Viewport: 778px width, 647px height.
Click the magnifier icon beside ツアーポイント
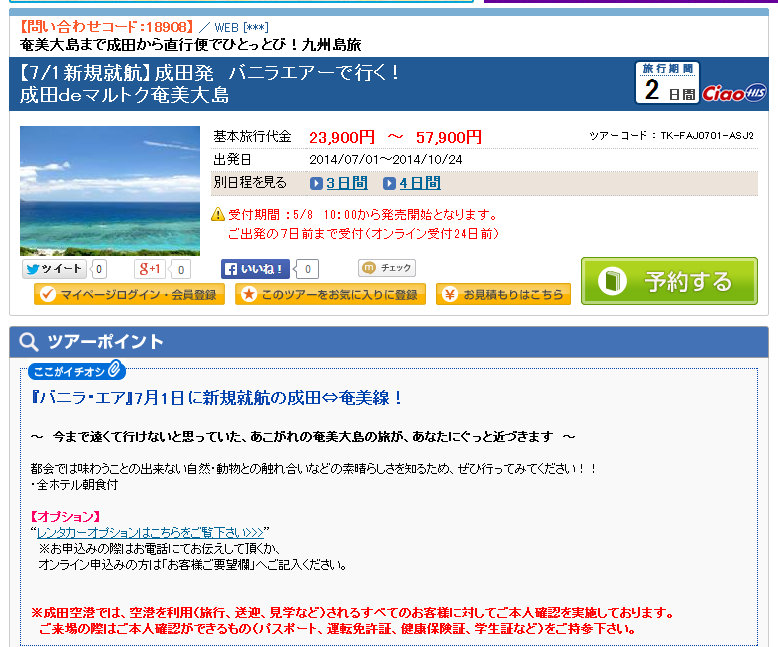point(28,341)
